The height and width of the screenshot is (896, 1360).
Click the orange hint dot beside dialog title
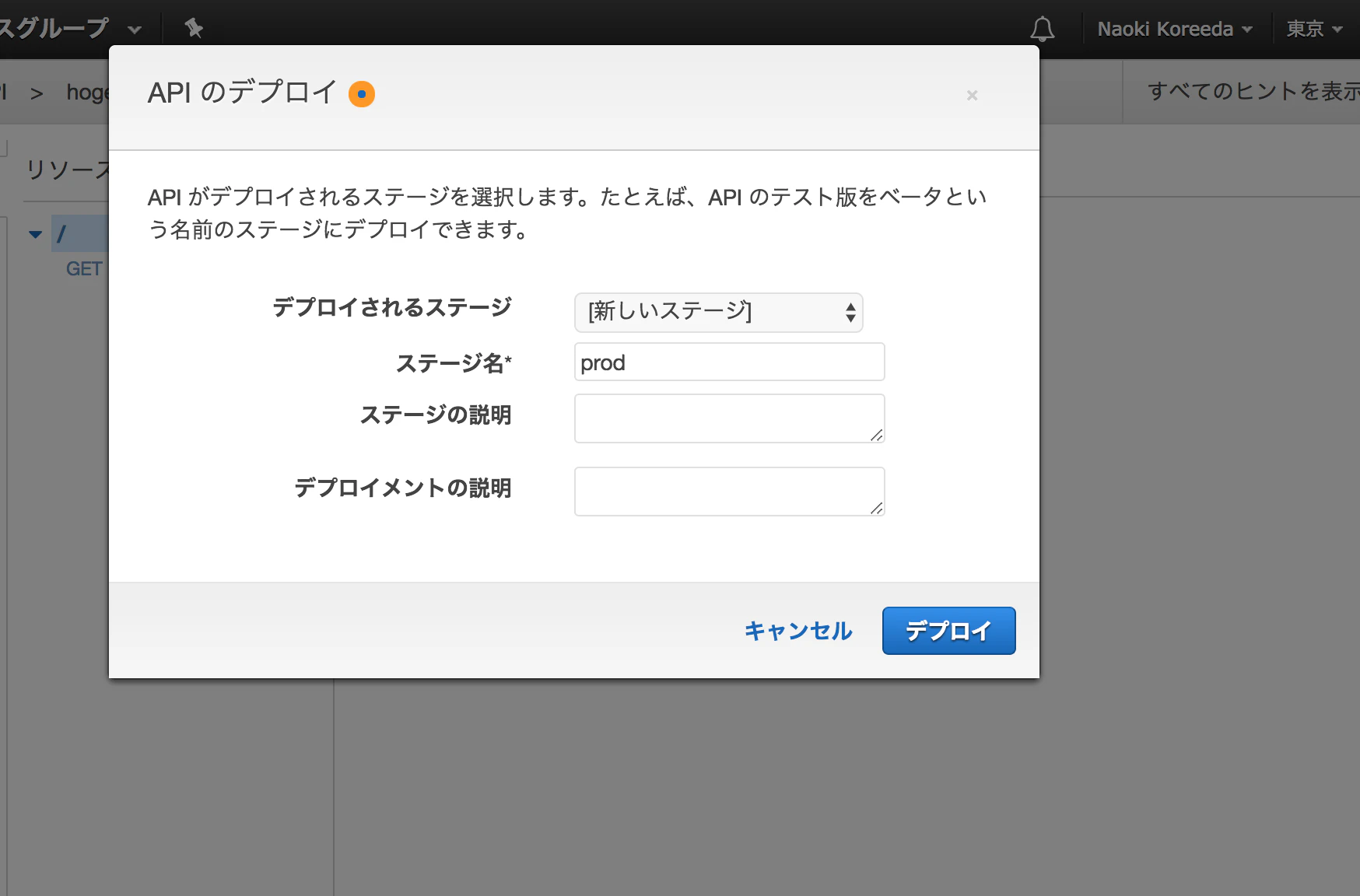point(362,94)
